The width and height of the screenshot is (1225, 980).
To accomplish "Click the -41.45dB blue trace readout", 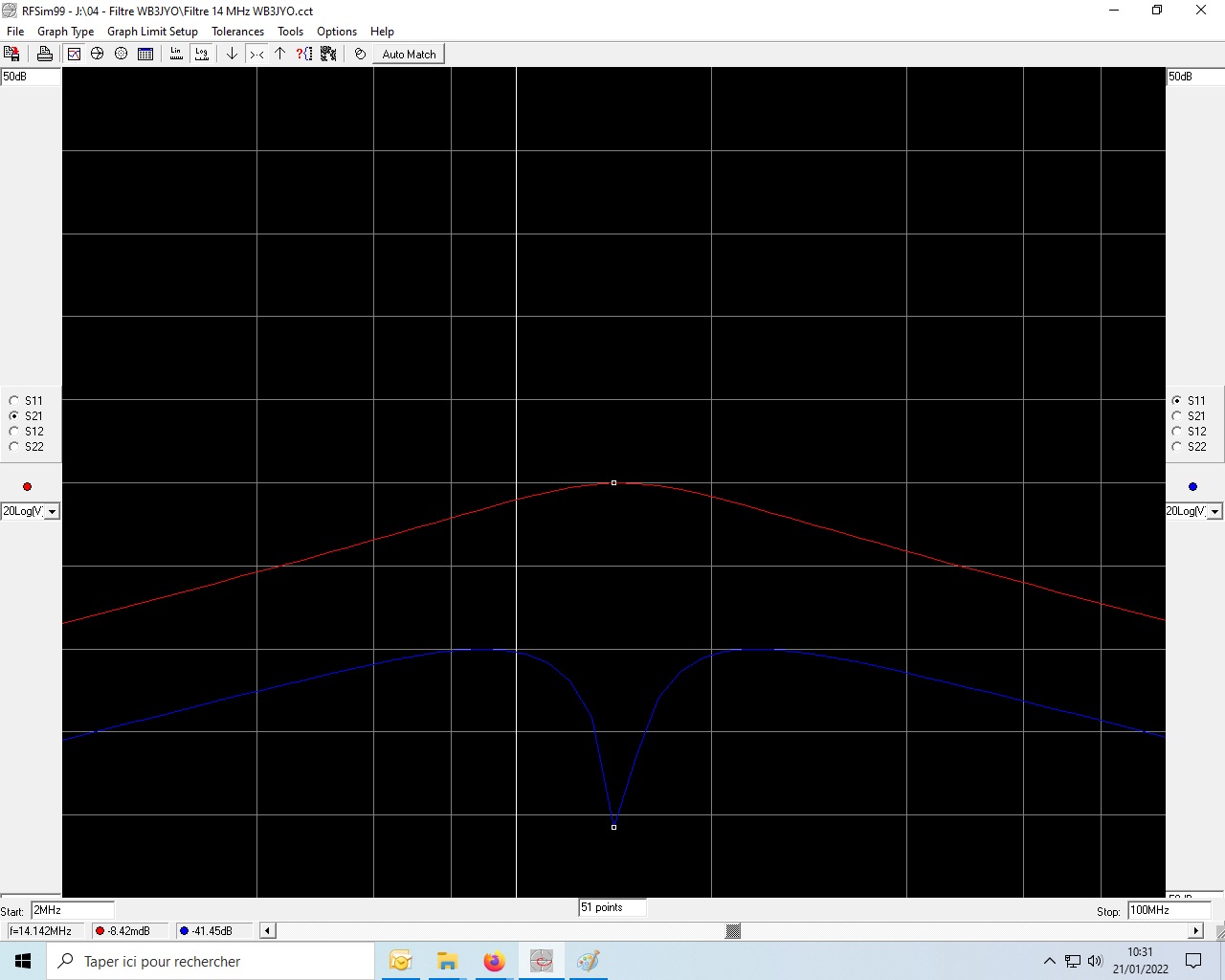I will 215,930.
